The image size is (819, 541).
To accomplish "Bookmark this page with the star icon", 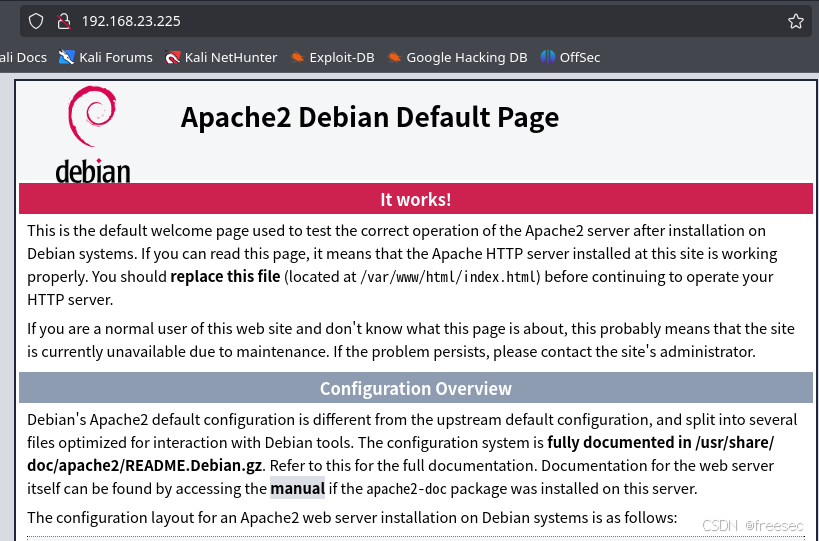I will (x=795, y=21).
